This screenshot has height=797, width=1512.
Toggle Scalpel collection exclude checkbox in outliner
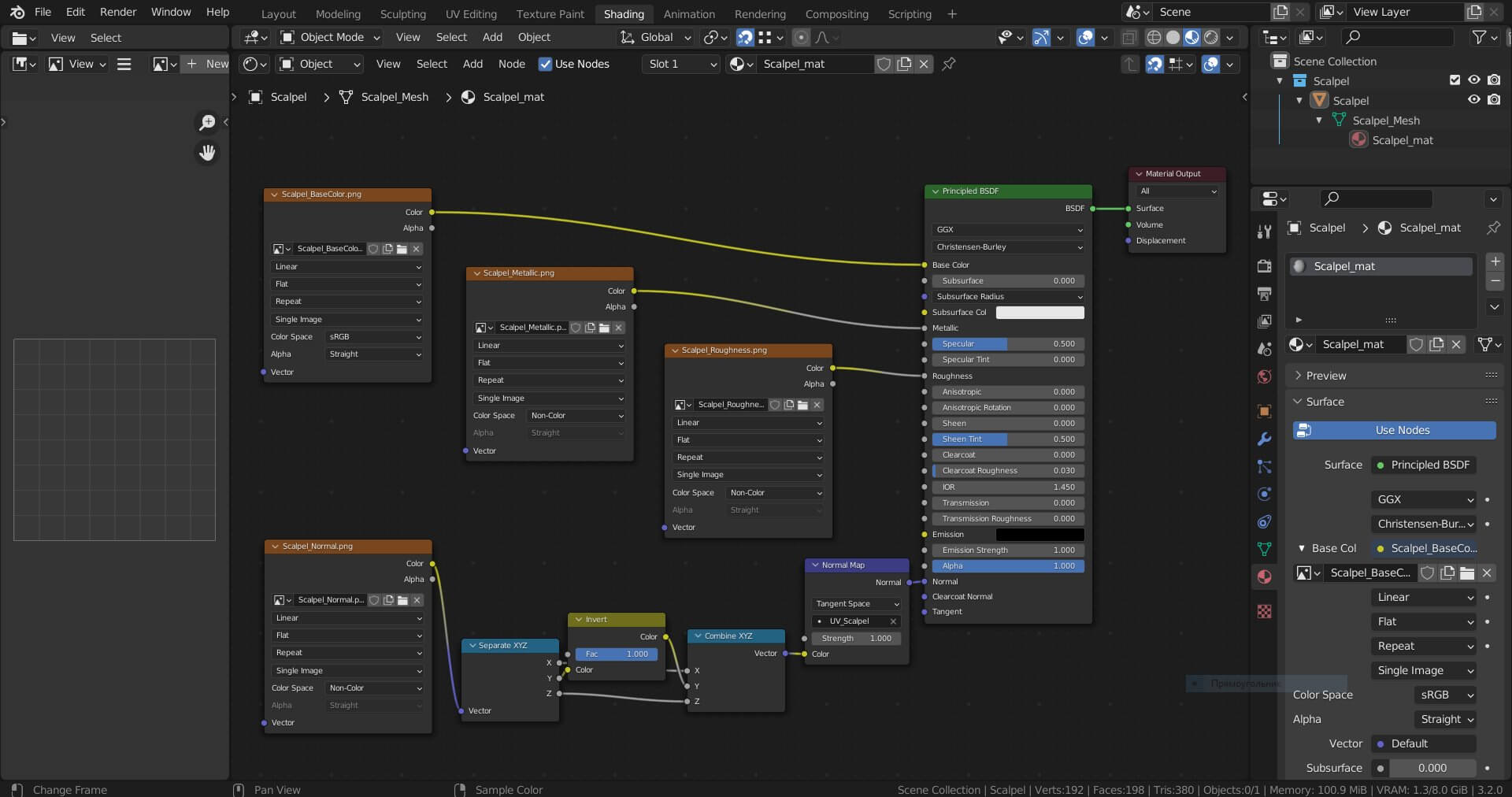[1455, 80]
